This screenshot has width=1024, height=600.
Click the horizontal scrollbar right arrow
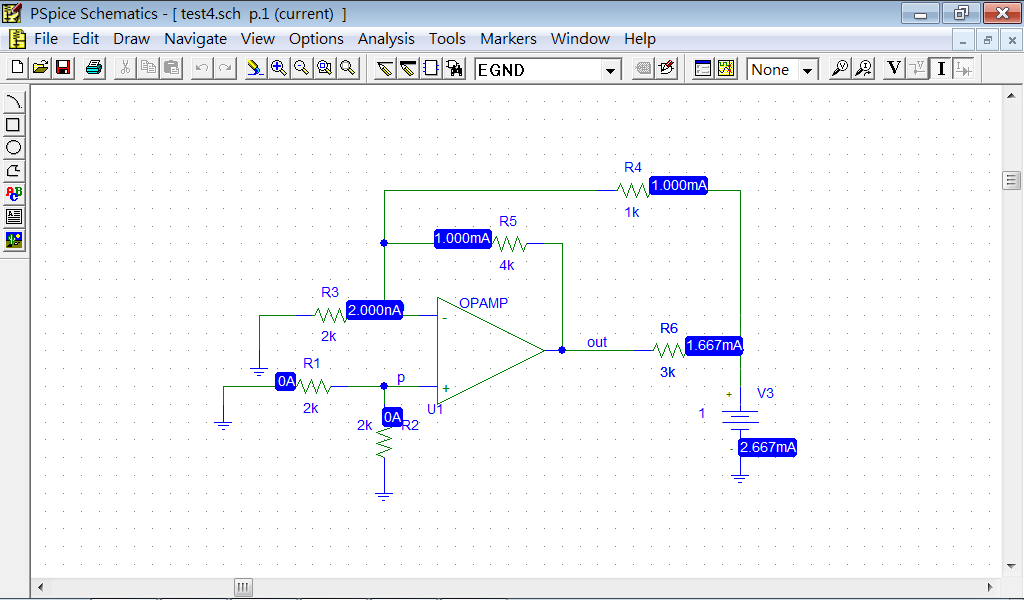(990, 587)
